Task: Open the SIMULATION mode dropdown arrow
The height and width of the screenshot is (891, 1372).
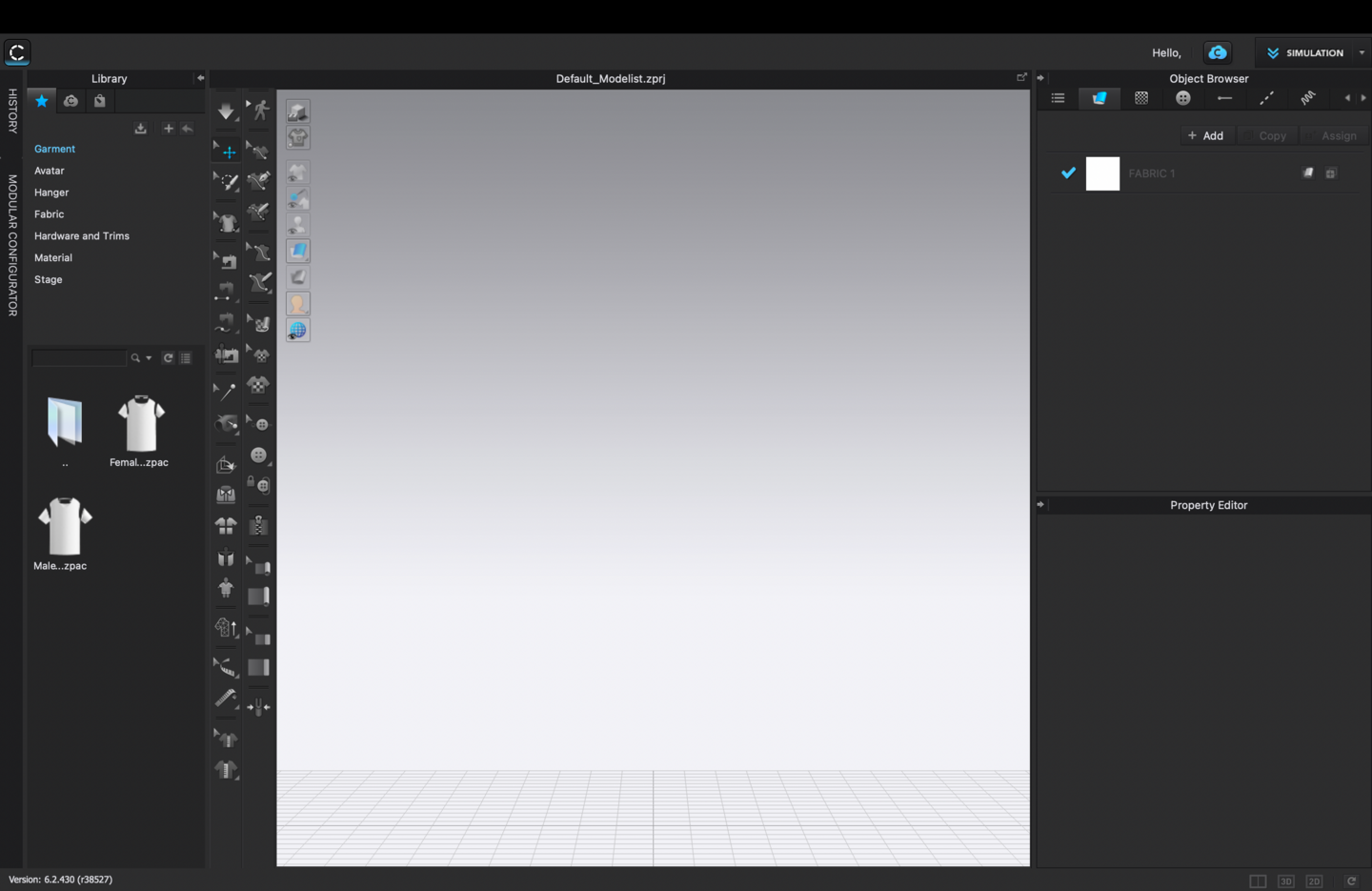Action: 1362,53
